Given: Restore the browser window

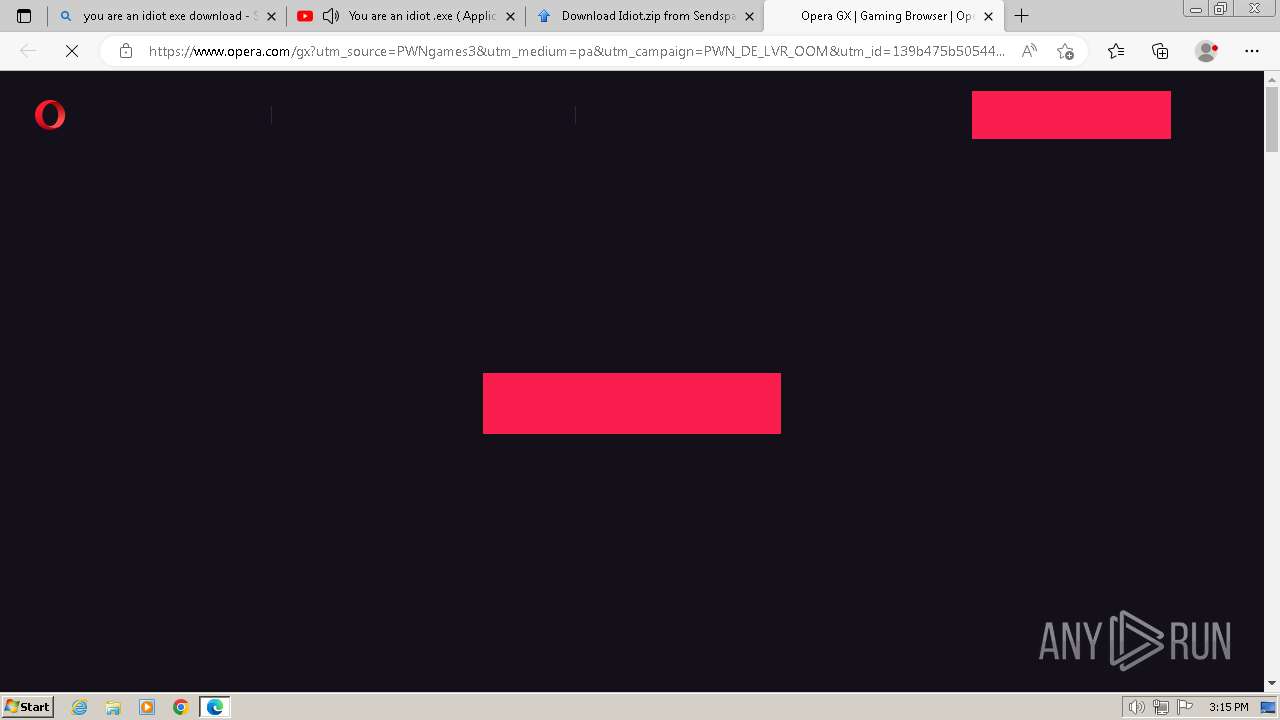Looking at the screenshot, I should pyautogui.click(x=1221, y=8).
